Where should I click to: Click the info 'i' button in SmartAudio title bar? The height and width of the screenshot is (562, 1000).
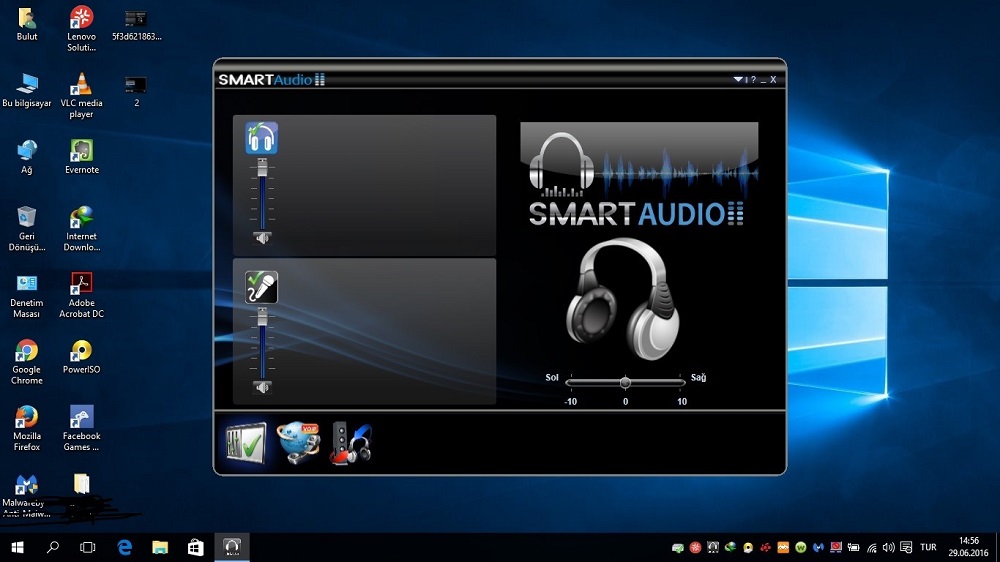(x=746, y=80)
